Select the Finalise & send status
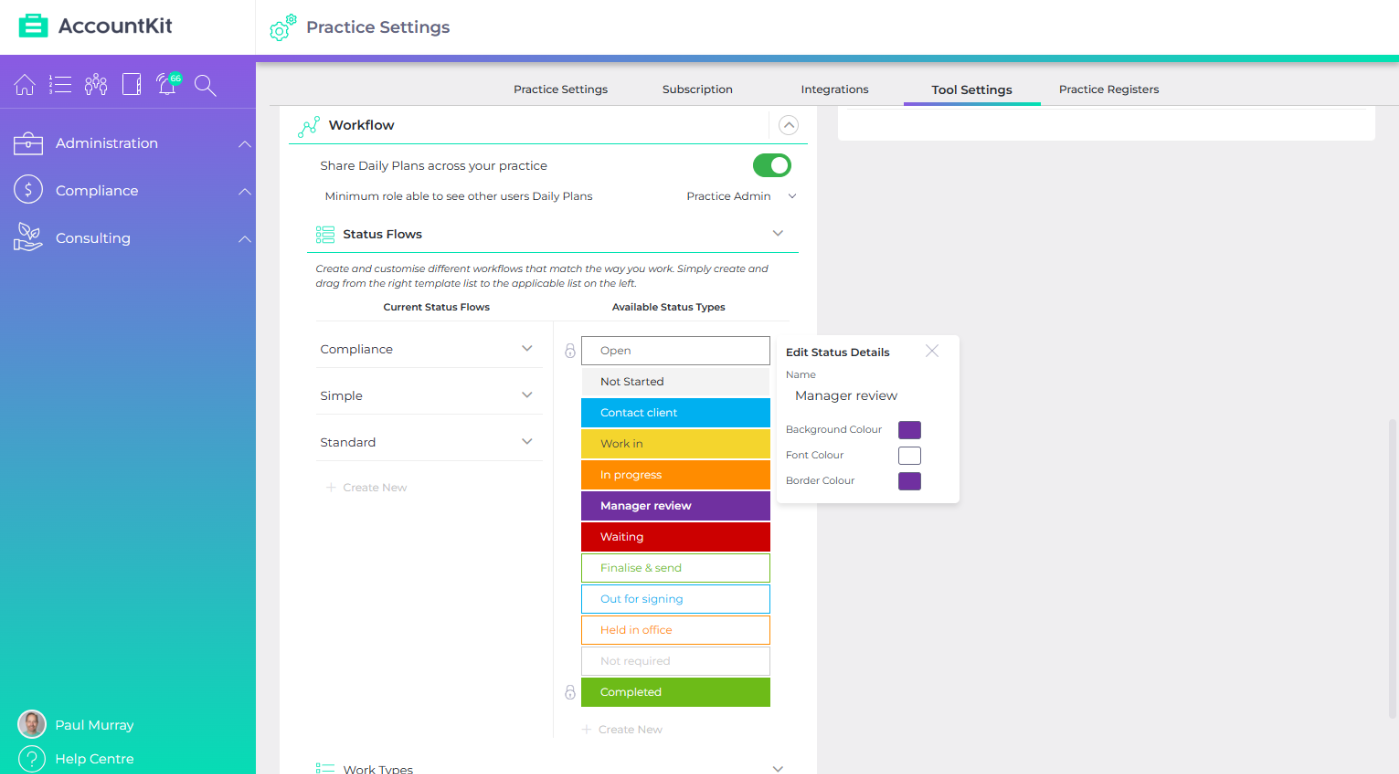The width and height of the screenshot is (1399, 774). click(675, 567)
